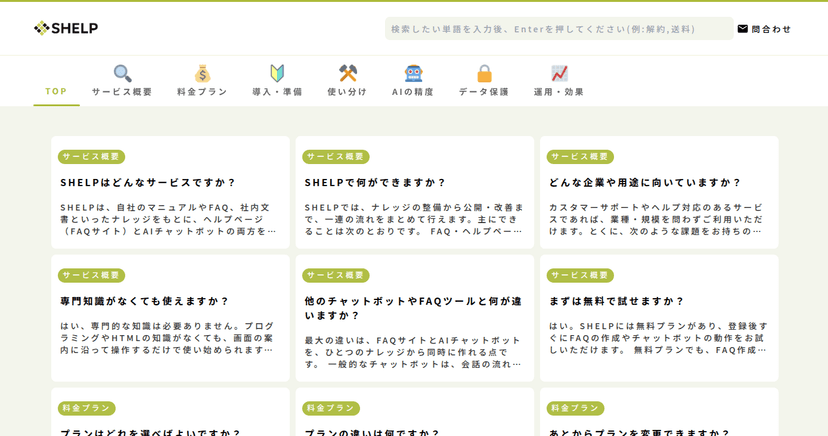Click 料金プラン tag on bottom-right card
Viewport: 828px width, 436px height.
click(576, 408)
